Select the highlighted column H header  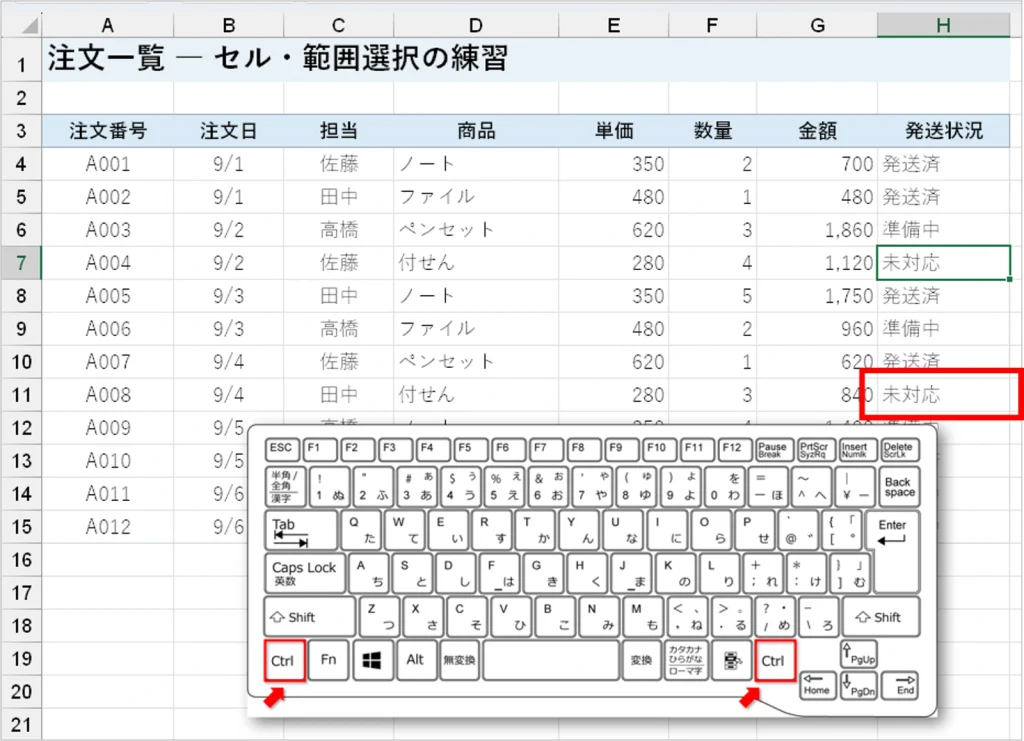tap(944, 25)
